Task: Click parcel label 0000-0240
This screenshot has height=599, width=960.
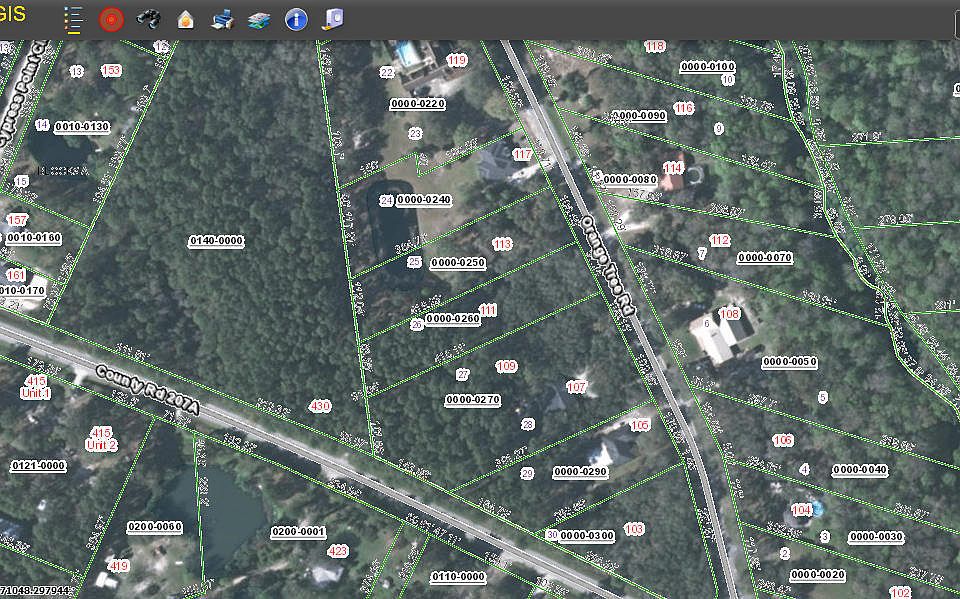Action: point(424,200)
